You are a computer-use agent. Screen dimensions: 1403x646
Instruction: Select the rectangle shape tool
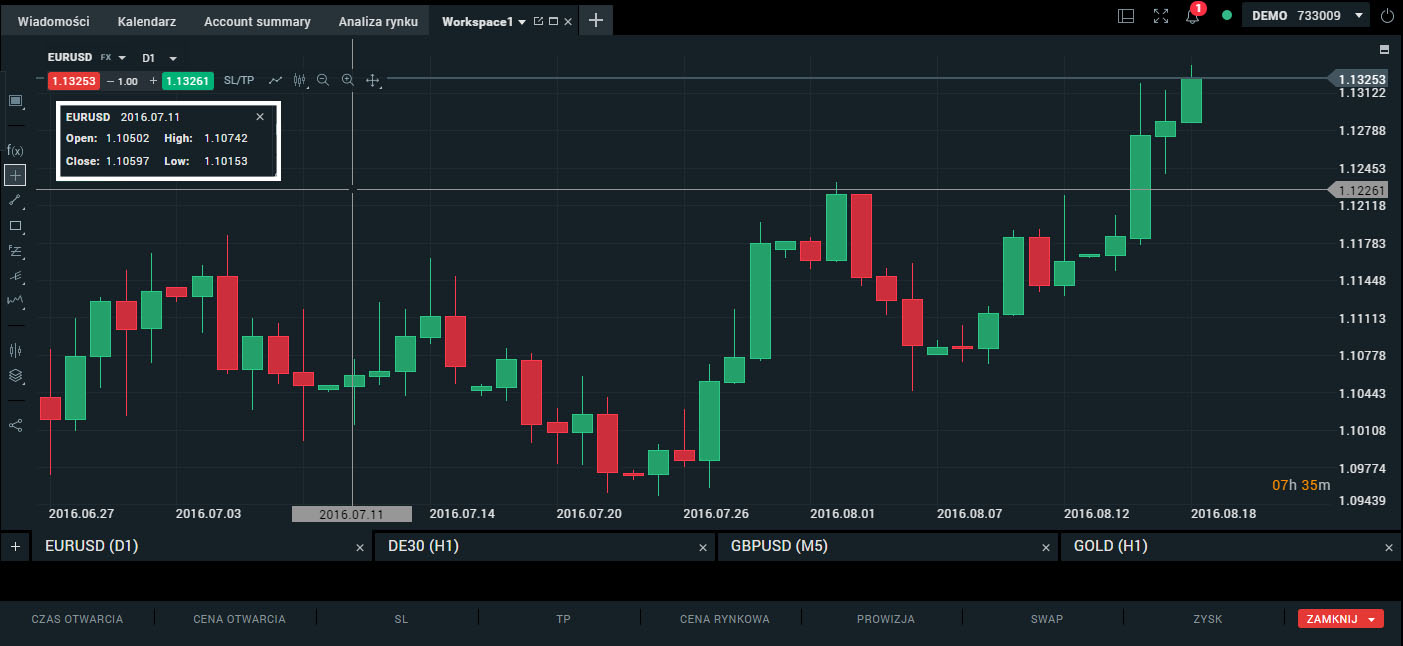[15, 226]
